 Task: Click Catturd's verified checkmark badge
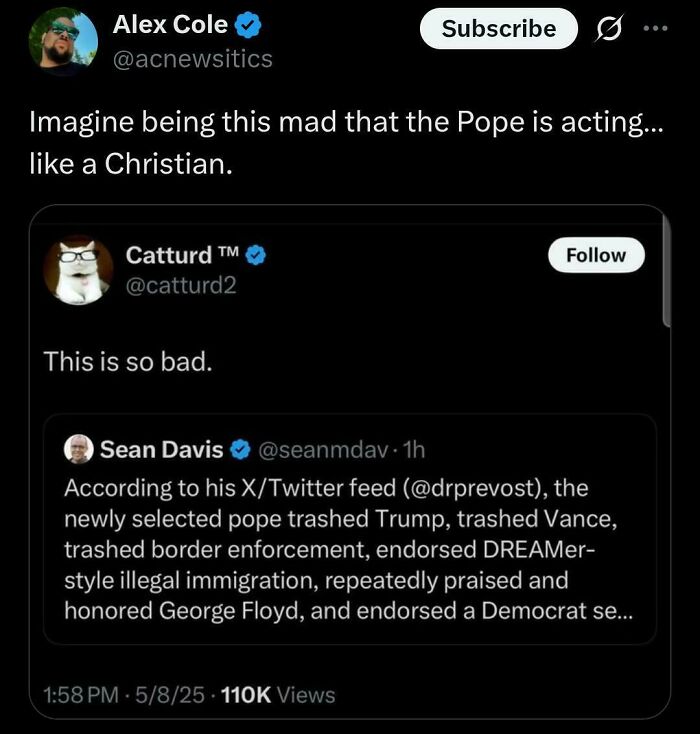coord(255,255)
